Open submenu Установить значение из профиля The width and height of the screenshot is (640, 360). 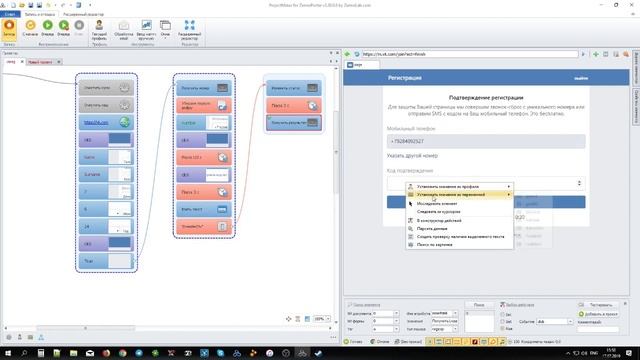[x=460, y=187]
